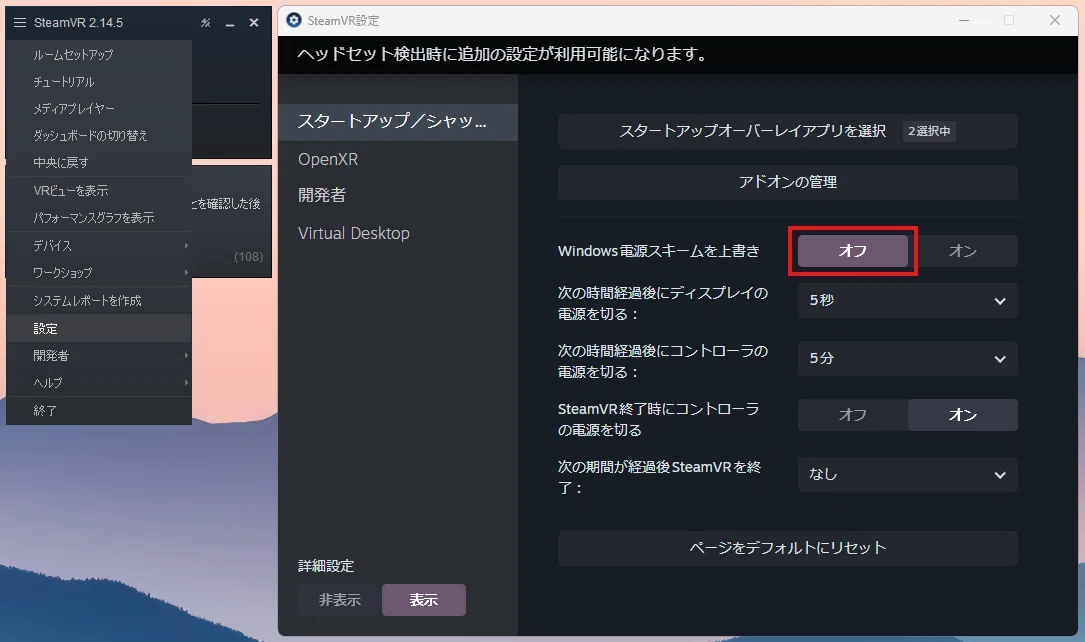Click the headset status icon in SteamVR title bar

coord(206,23)
